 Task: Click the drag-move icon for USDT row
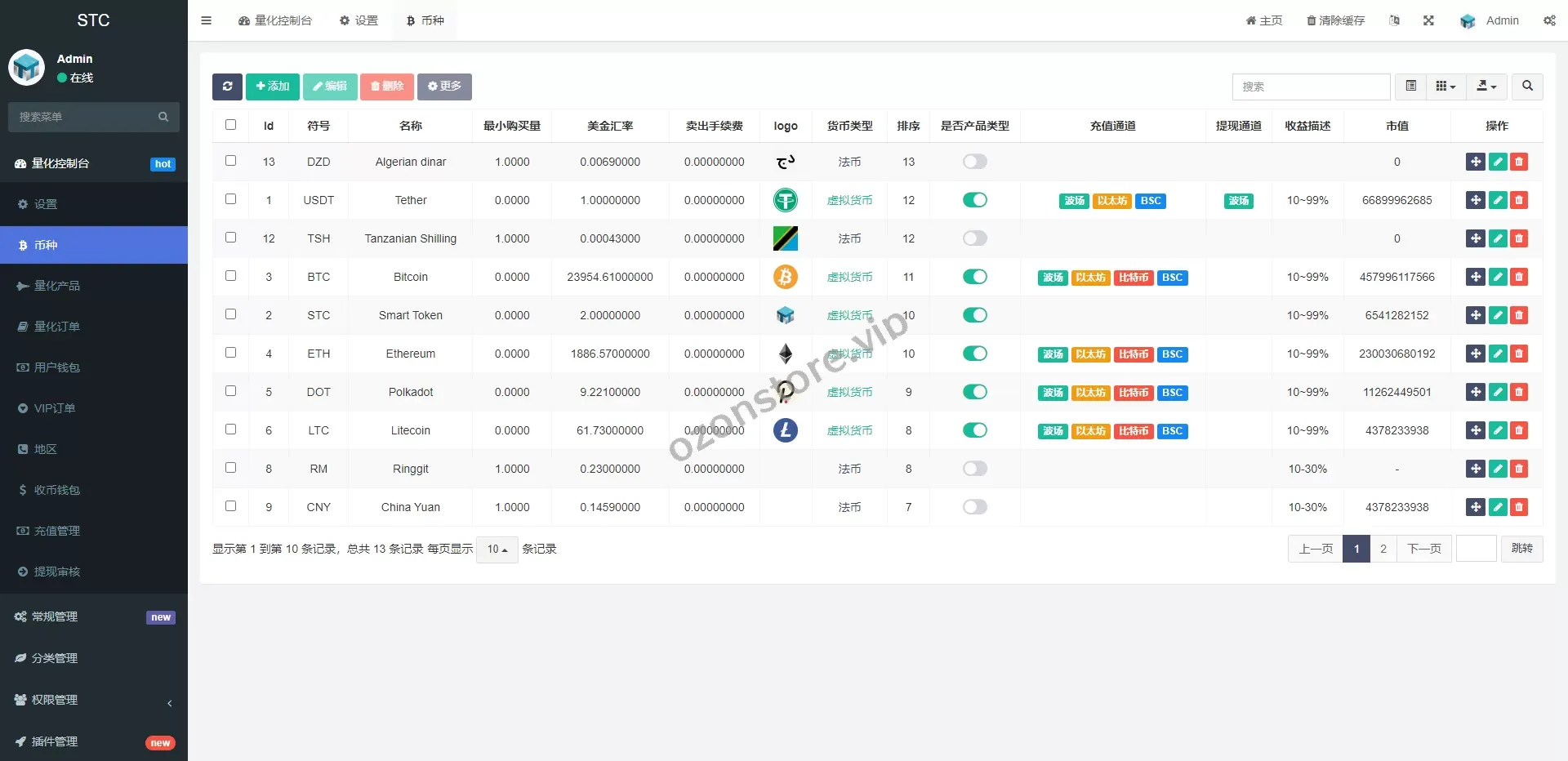coord(1475,200)
